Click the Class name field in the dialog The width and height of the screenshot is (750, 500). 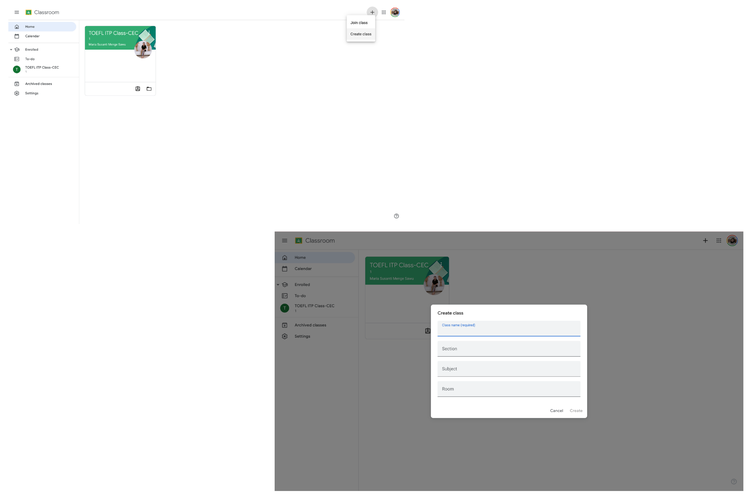(508, 329)
